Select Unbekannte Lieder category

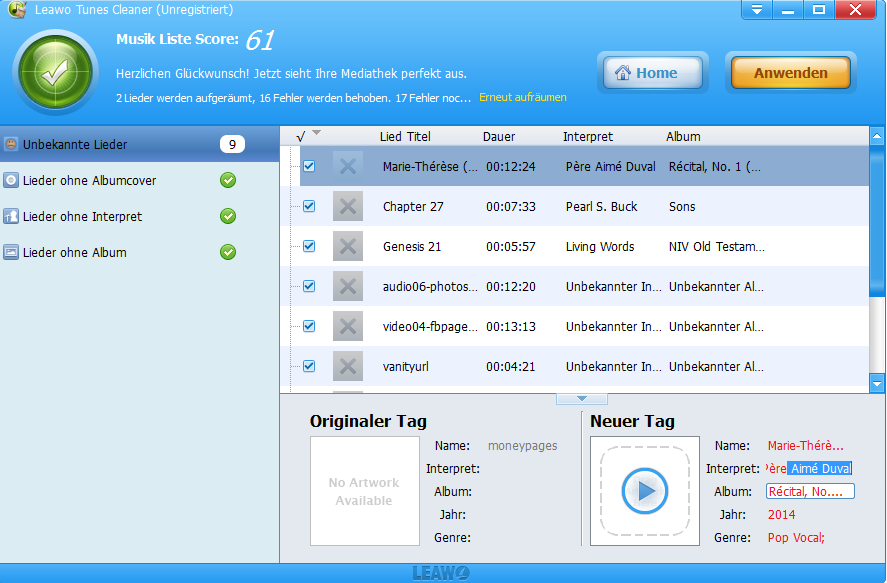(139, 144)
